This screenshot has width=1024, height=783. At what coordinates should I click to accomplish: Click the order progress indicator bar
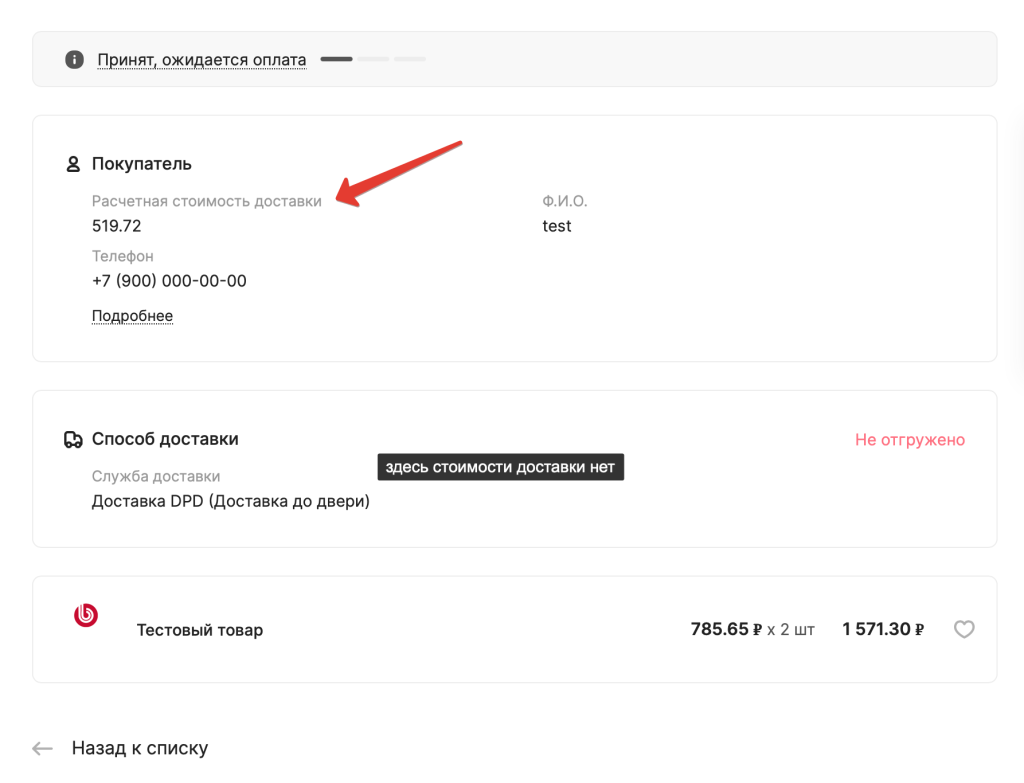coord(373,60)
